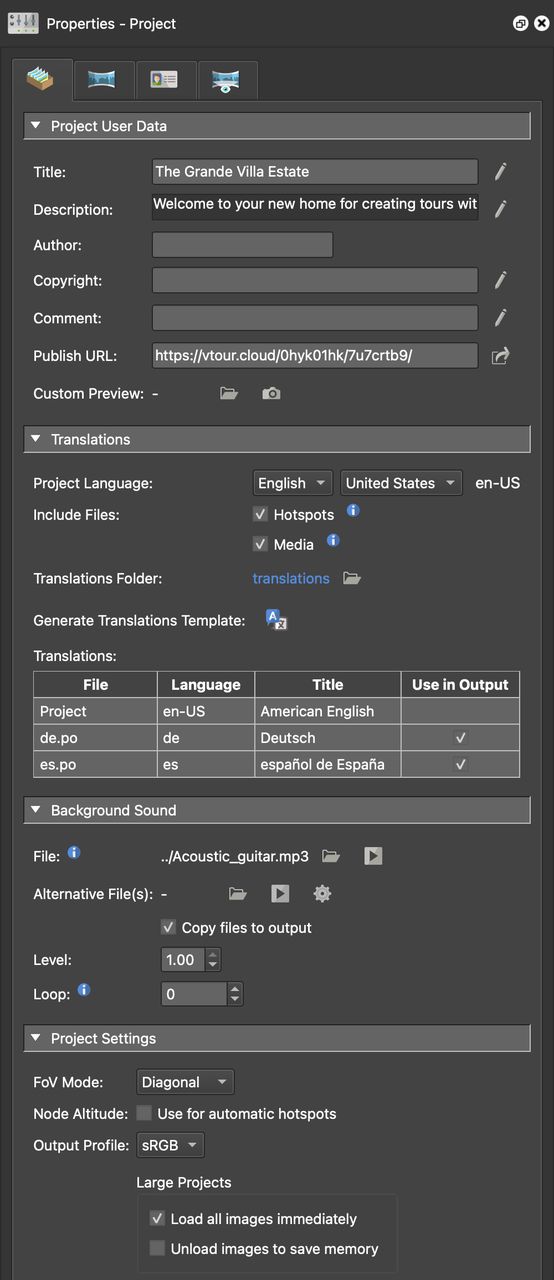Viewport: 554px width, 1280px height.
Task: Click the Comment pencil icon
Action: (x=500, y=318)
